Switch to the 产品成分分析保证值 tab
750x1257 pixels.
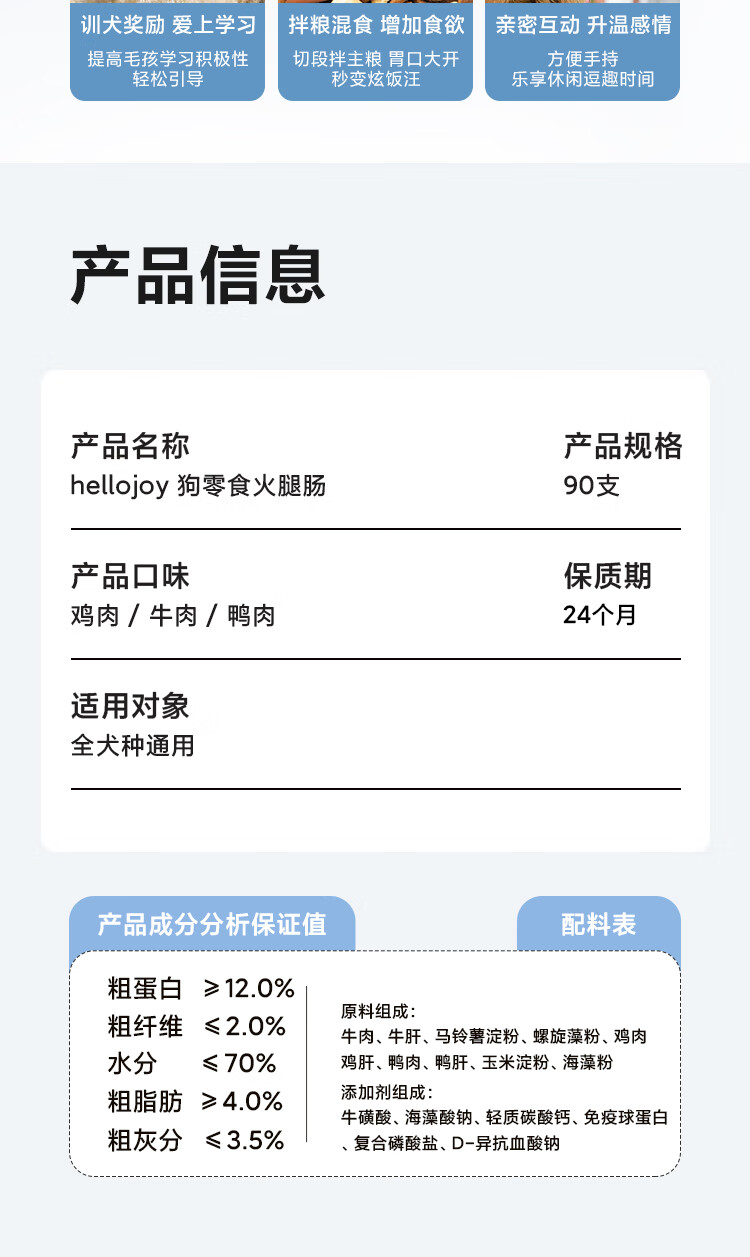[212, 924]
